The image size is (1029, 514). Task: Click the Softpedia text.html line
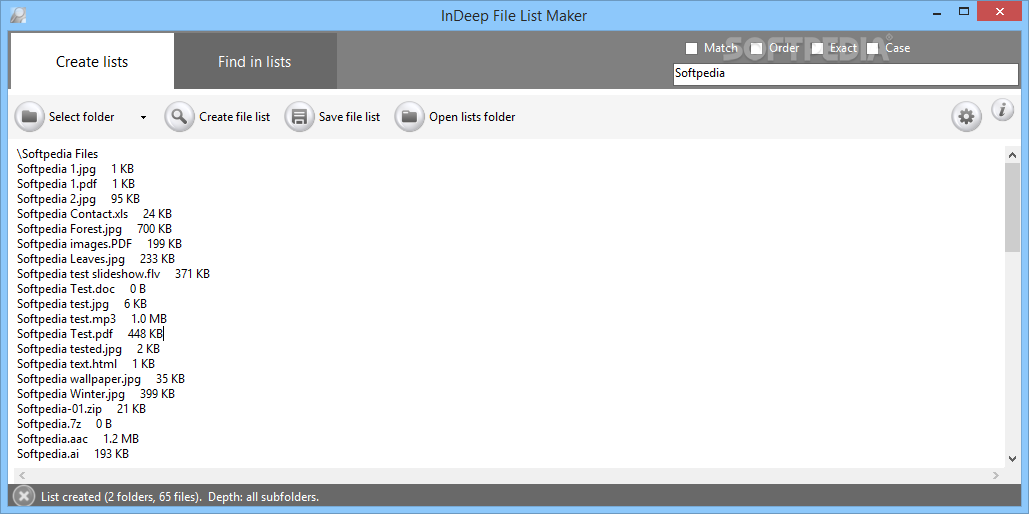point(86,364)
